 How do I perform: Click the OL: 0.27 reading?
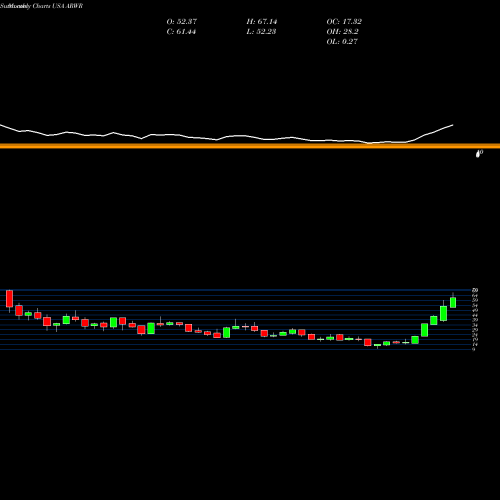click(342, 42)
